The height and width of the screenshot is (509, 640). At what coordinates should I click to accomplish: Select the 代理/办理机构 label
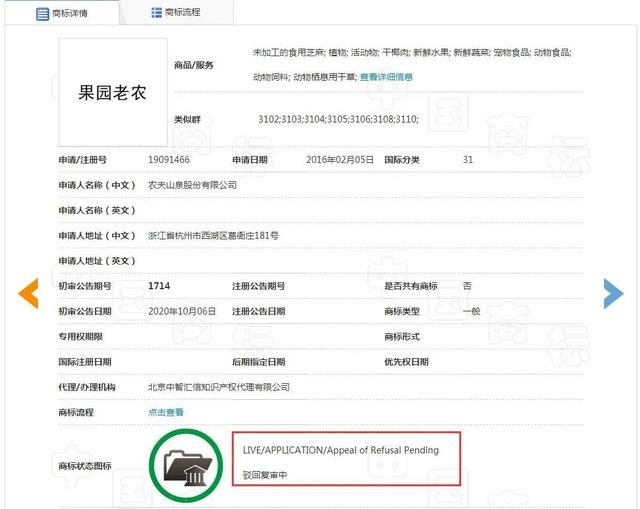pyautogui.click(x=87, y=387)
